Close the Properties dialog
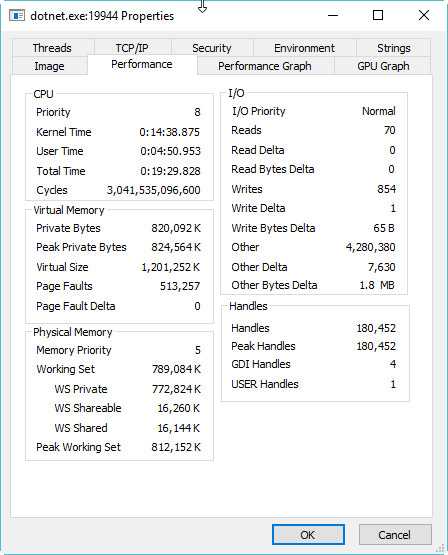 (x=424, y=16)
